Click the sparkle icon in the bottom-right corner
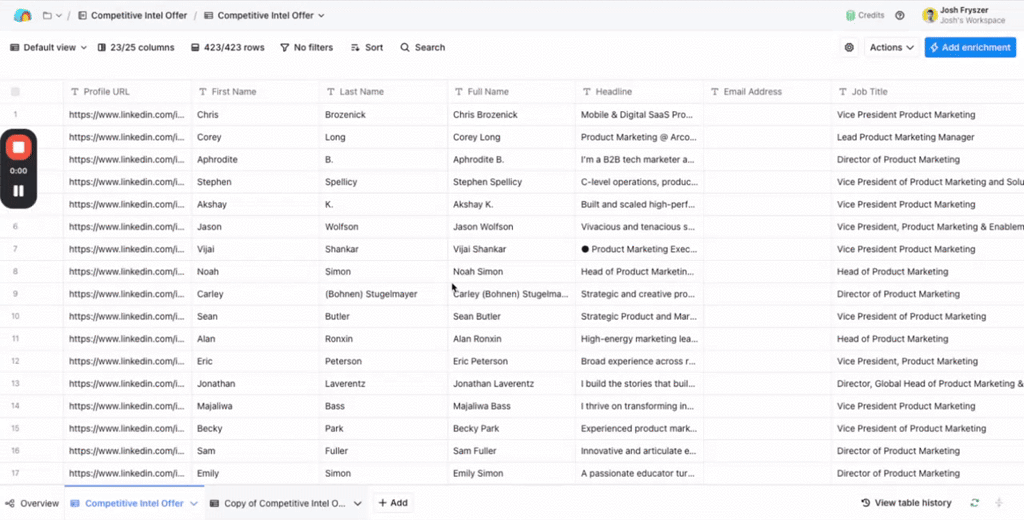 coord(1000,503)
